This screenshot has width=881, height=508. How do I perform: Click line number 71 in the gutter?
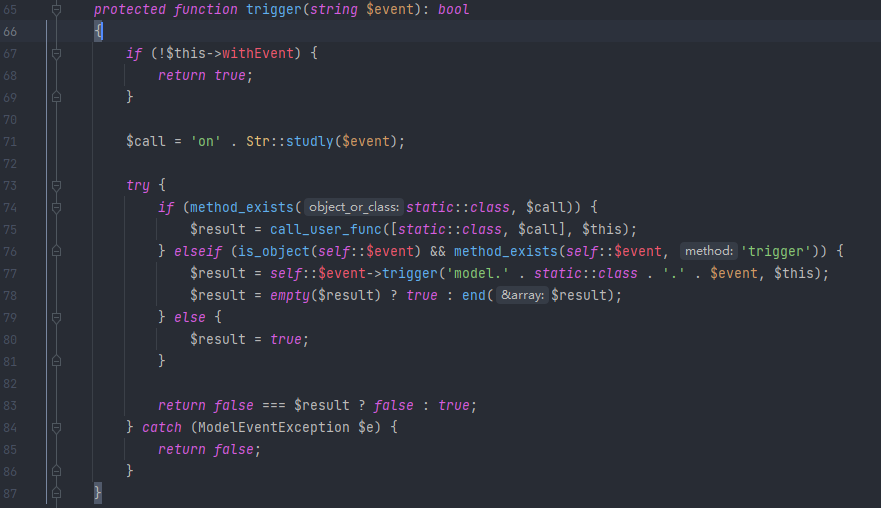point(12,142)
